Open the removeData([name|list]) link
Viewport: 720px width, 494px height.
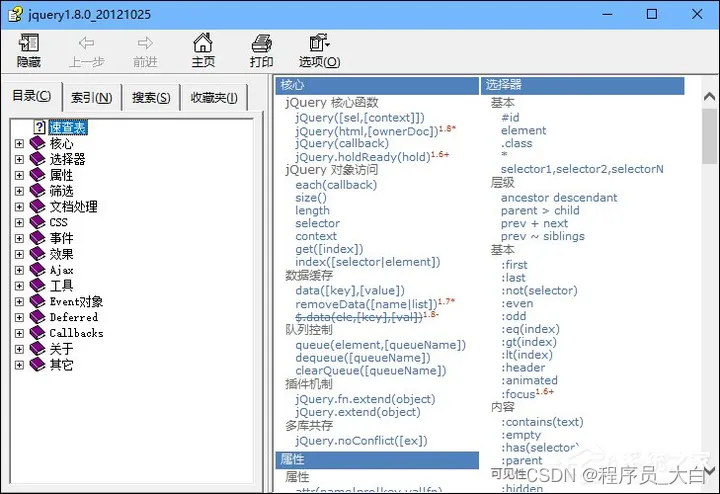[366, 304]
